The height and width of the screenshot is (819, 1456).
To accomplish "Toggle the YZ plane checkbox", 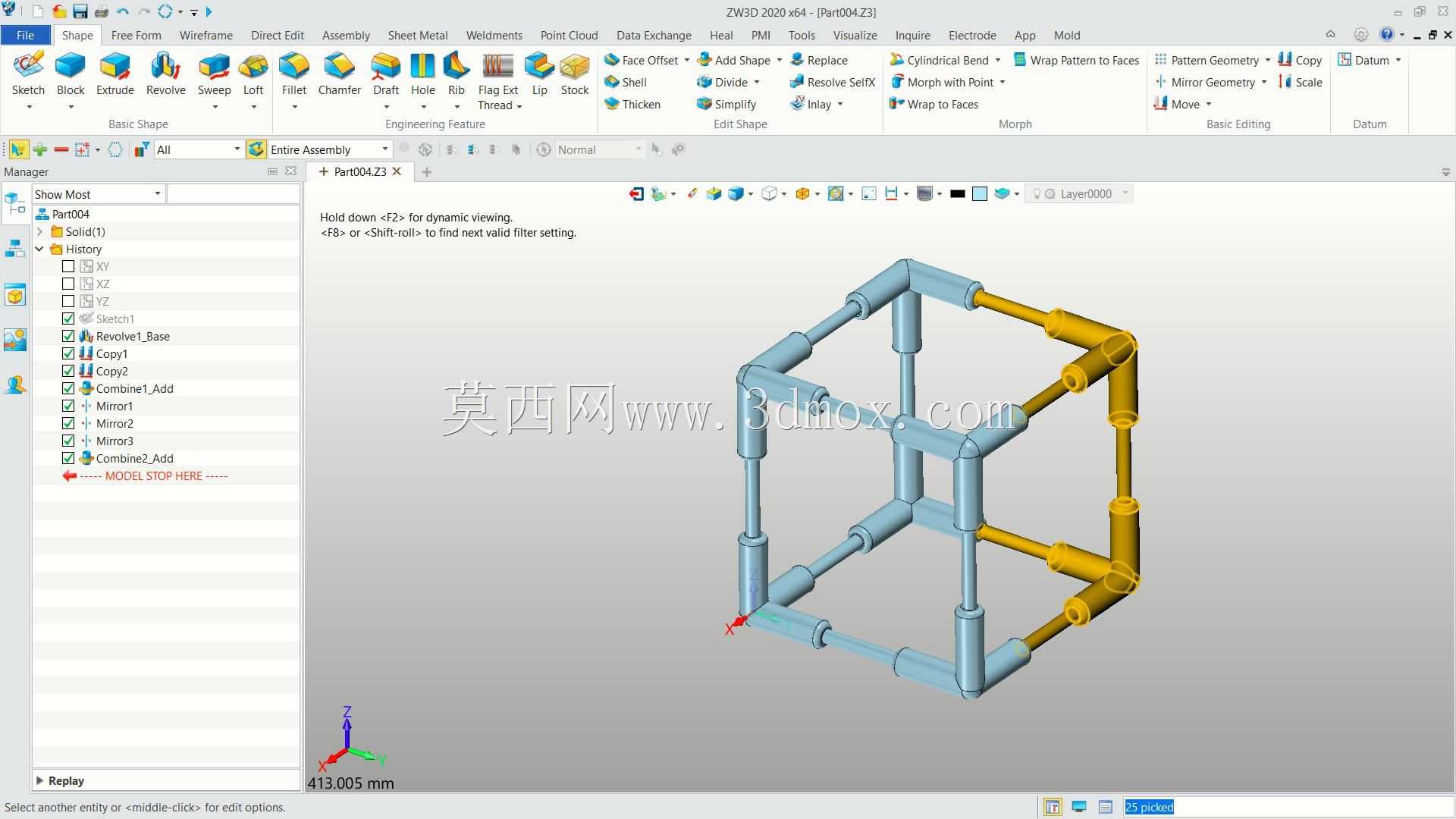I will pyautogui.click(x=68, y=301).
